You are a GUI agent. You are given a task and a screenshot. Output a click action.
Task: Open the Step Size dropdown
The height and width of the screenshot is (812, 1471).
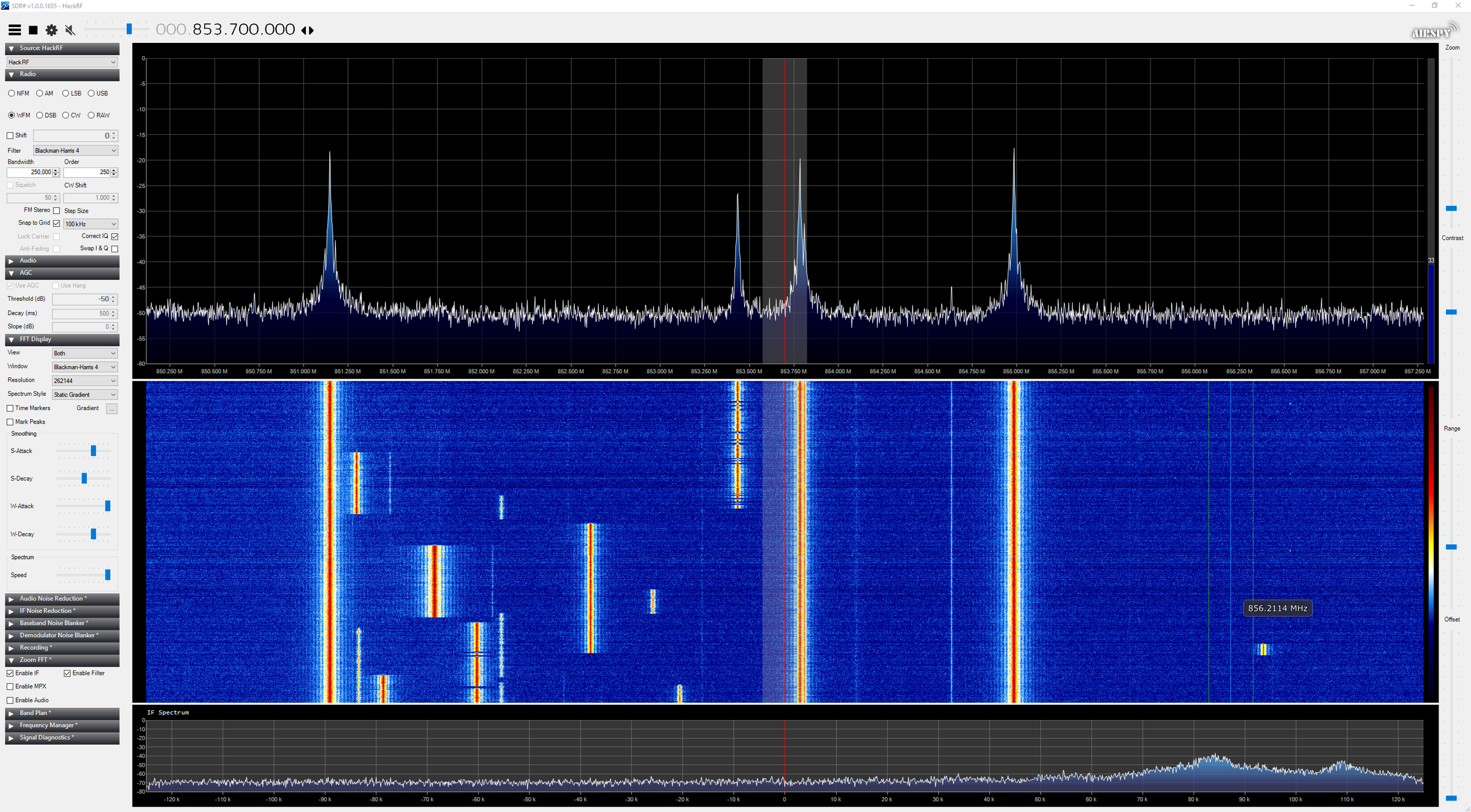click(x=90, y=224)
